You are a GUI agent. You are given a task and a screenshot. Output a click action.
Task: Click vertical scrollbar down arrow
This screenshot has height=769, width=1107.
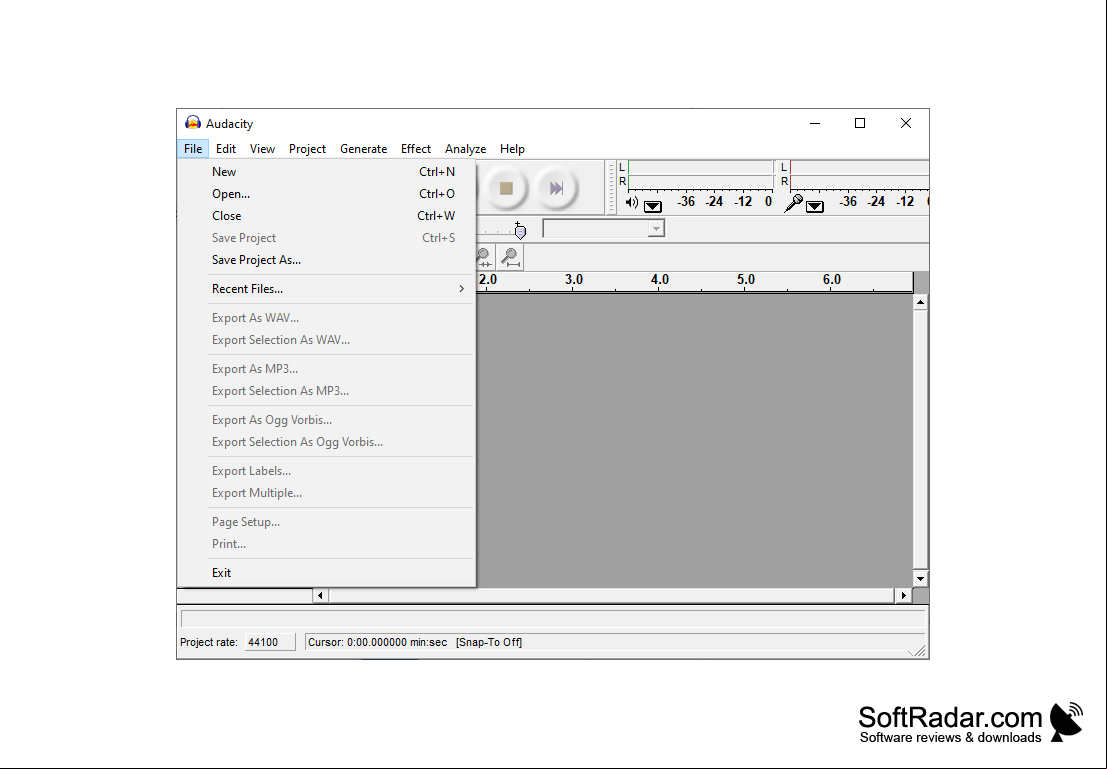click(x=920, y=578)
